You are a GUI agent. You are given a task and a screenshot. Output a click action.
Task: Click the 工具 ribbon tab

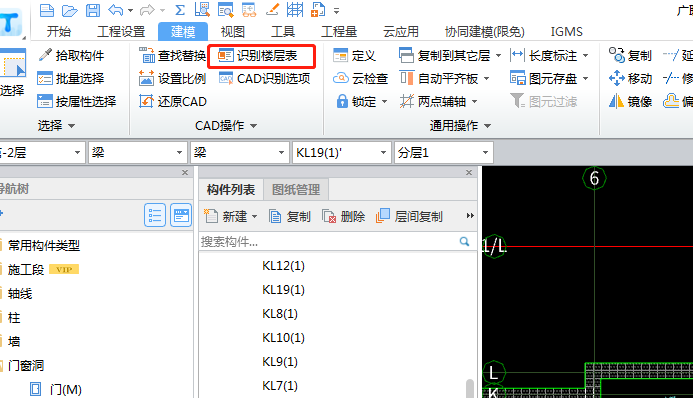click(282, 31)
